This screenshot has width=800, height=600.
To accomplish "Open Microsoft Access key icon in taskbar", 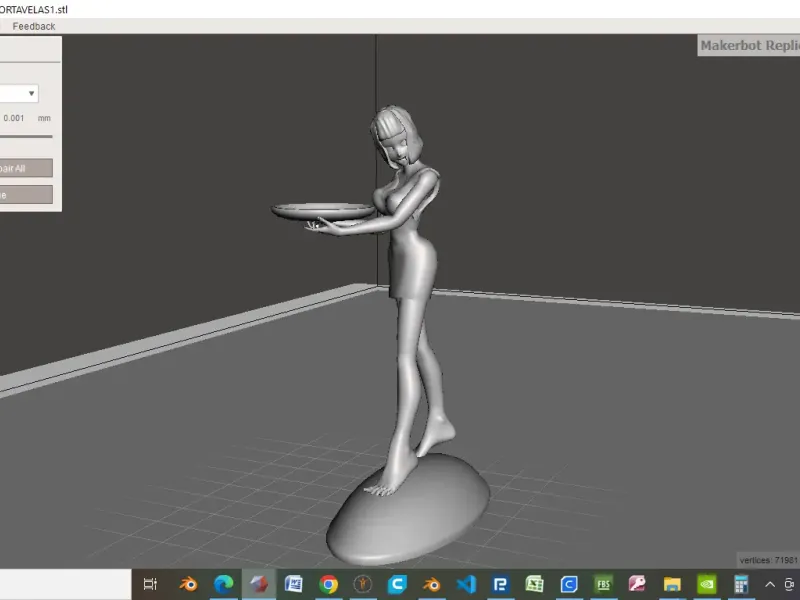I will click(638, 584).
